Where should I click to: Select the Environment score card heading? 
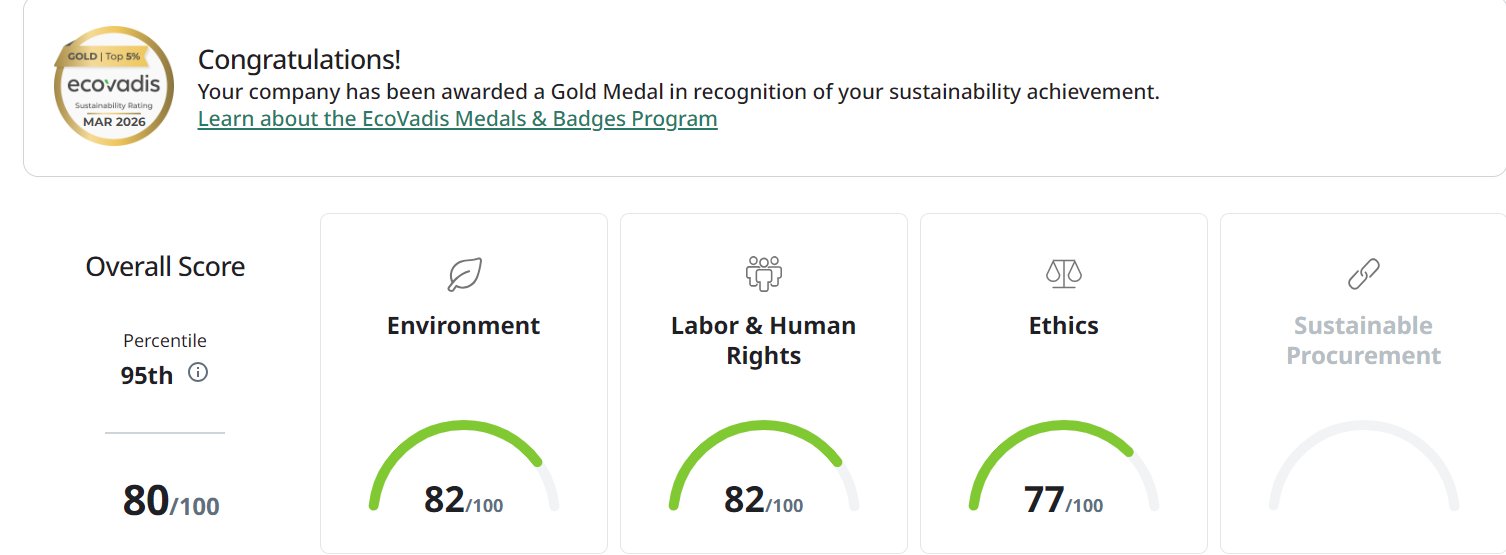pos(463,326)
